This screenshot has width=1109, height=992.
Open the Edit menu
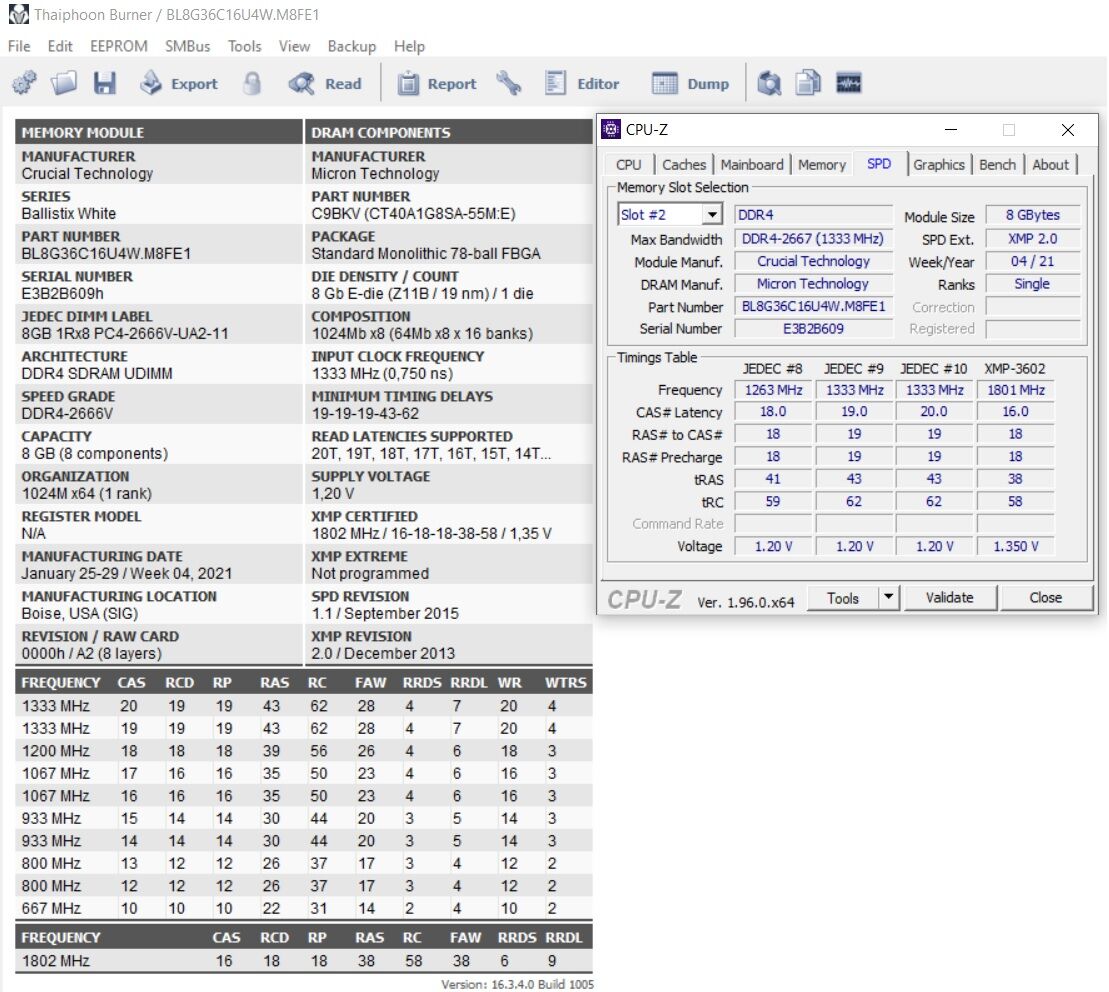tap(60, 46)
